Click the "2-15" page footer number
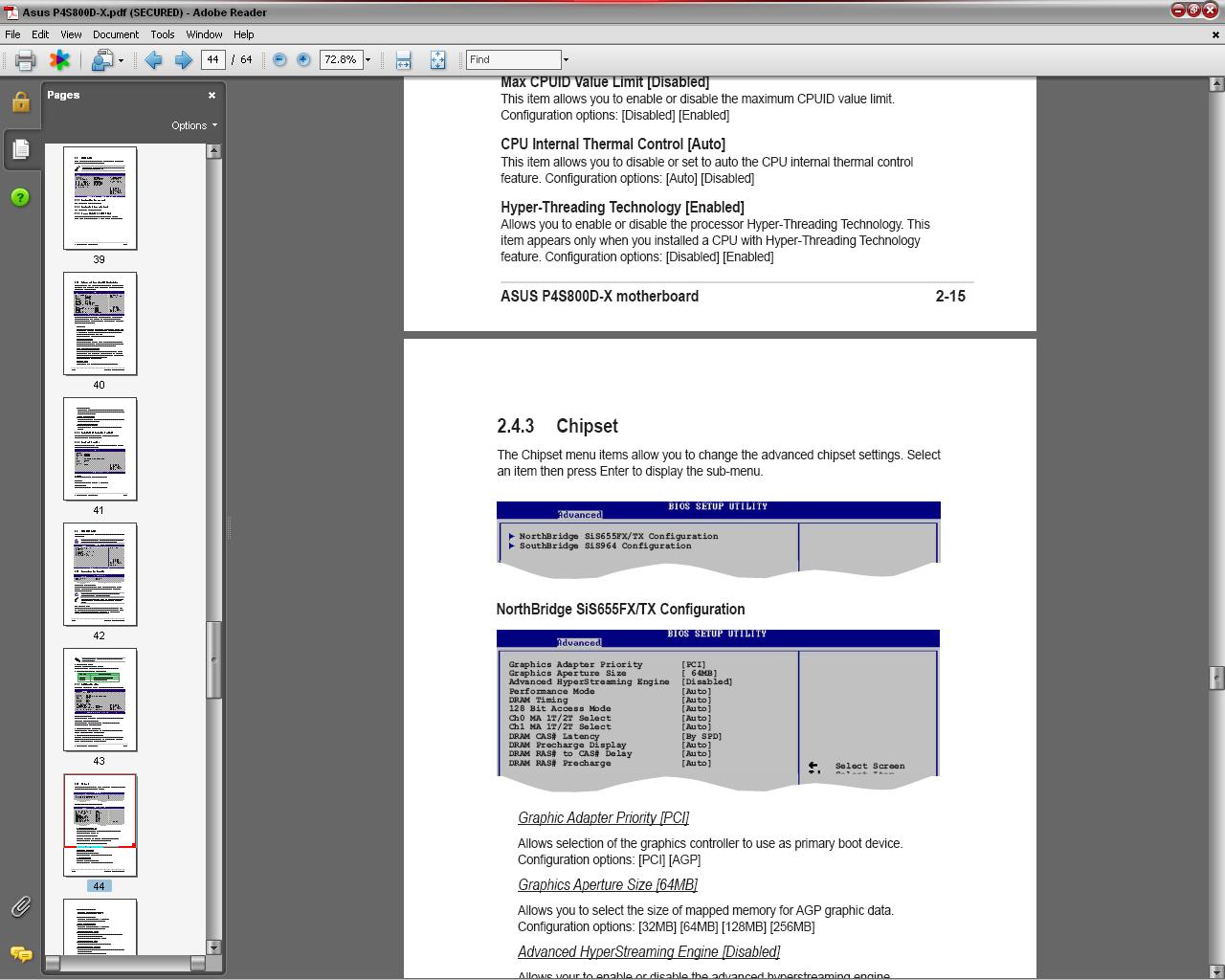The height and width of the screenshot is (980, 1225). click(x=950, y=297)
